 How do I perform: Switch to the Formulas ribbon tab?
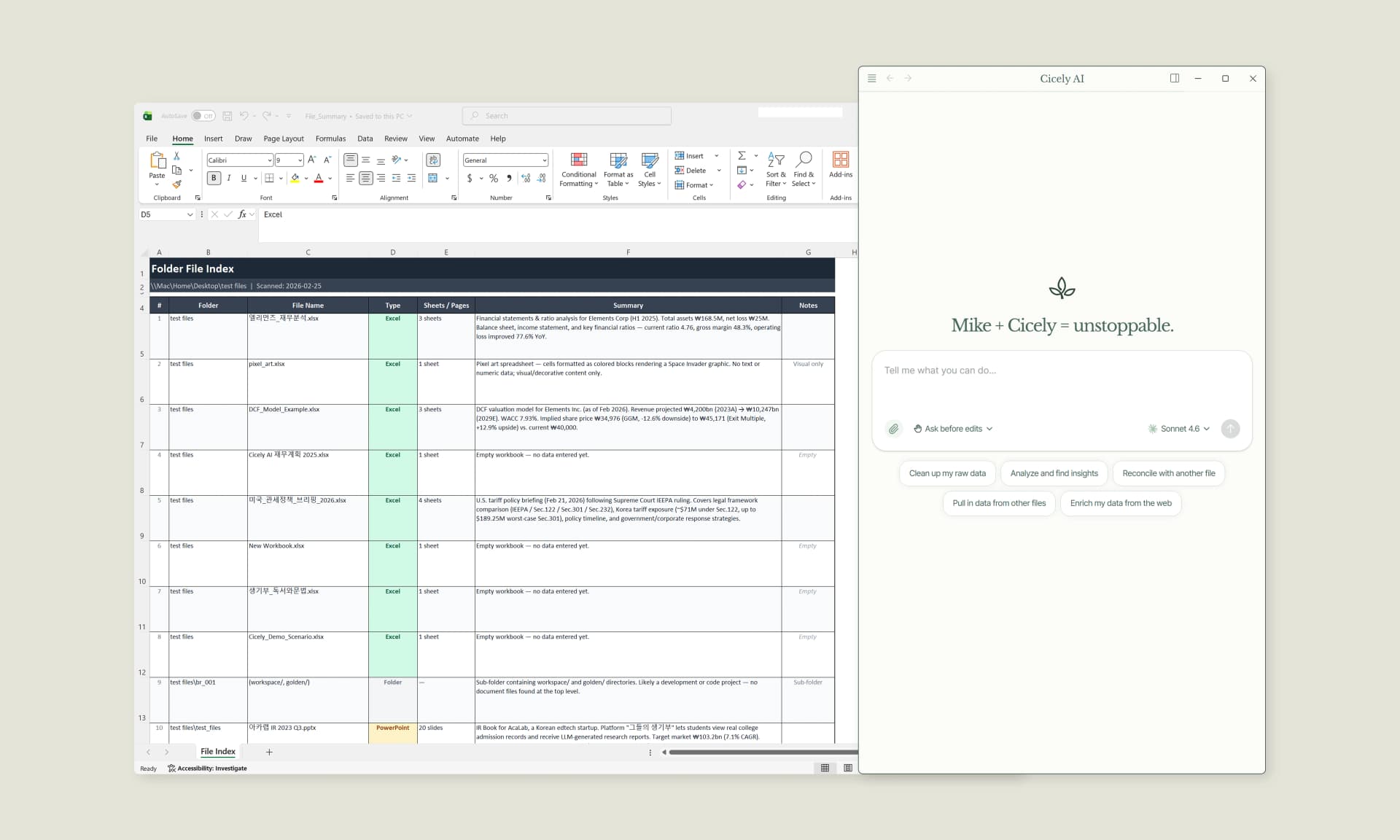coord(330,139)
